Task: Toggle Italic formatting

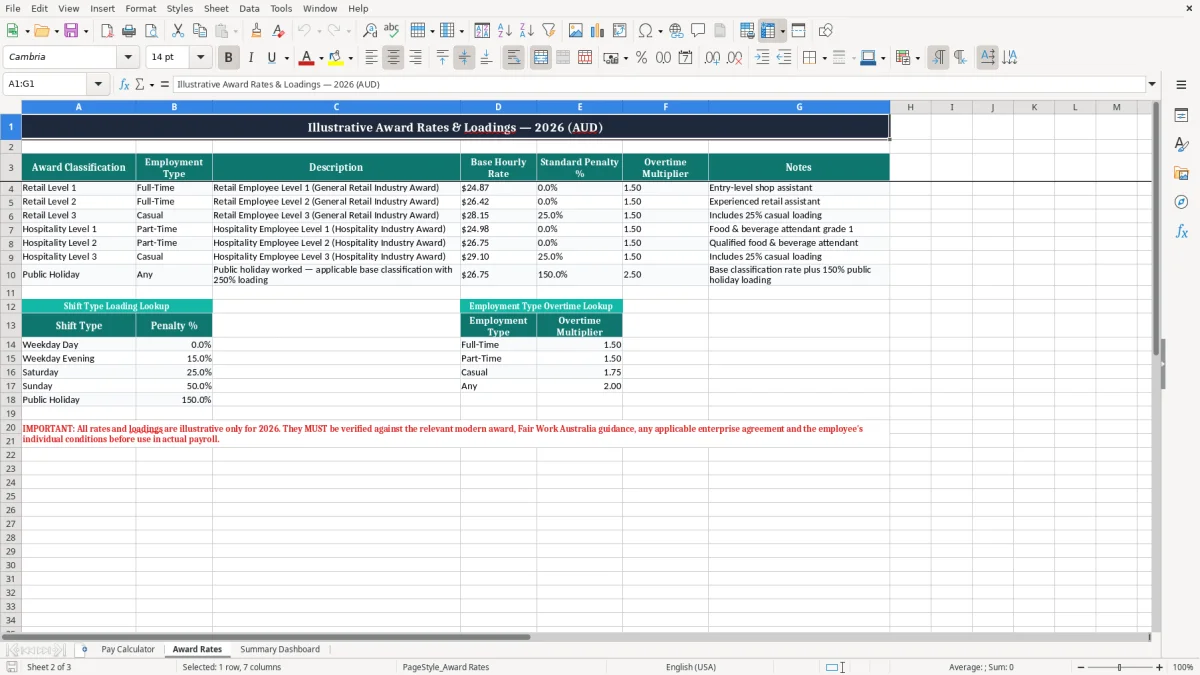Action: click(x=250, y=58)
